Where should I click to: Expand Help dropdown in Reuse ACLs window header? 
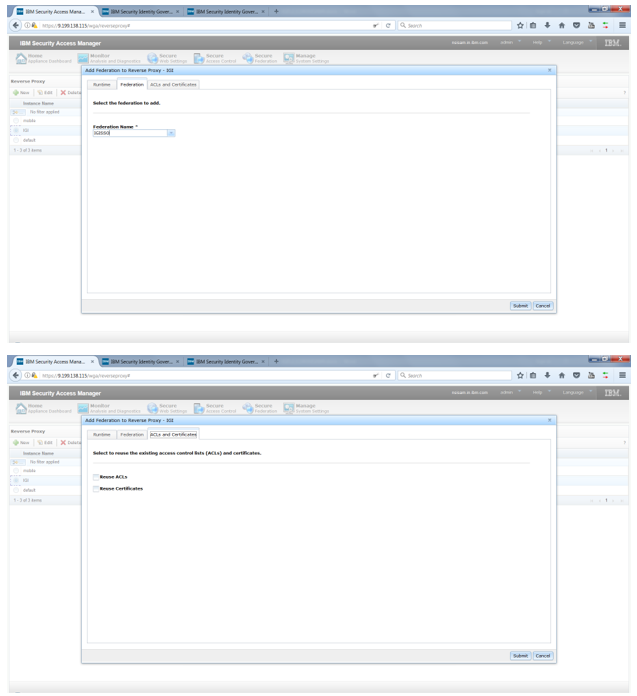tap(542, 392)
